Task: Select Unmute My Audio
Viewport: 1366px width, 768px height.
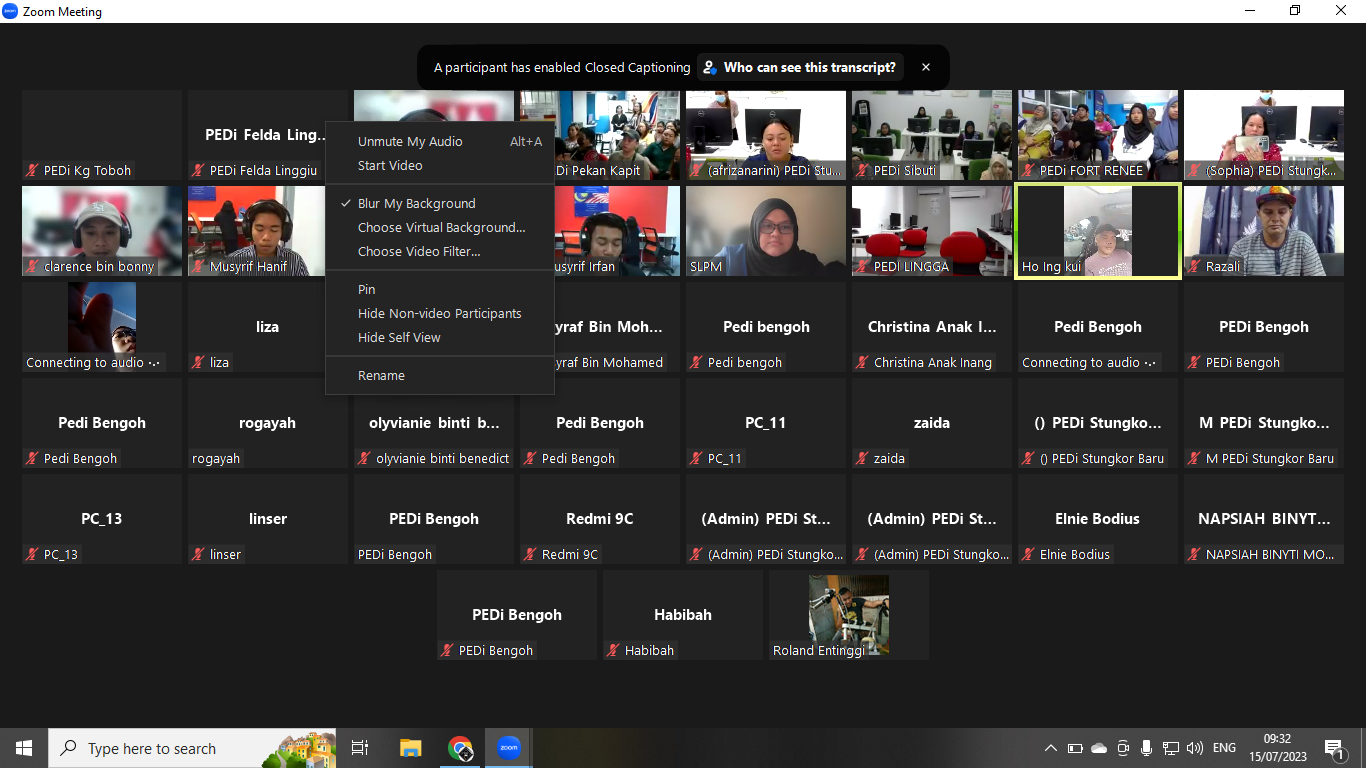Action: (x=410, y=141)
